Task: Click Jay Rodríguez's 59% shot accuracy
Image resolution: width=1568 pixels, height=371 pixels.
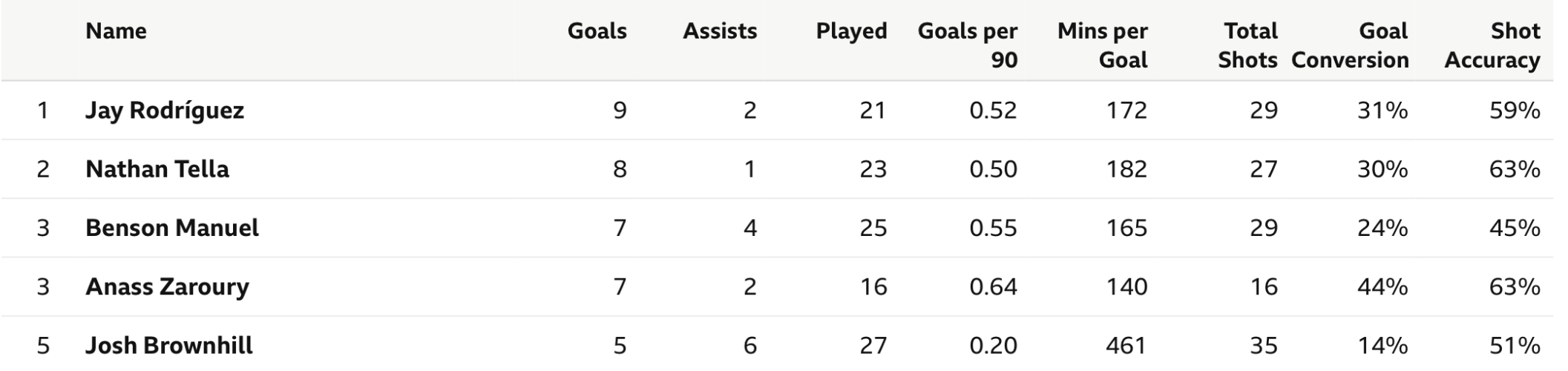Action: click(1514, 111)
